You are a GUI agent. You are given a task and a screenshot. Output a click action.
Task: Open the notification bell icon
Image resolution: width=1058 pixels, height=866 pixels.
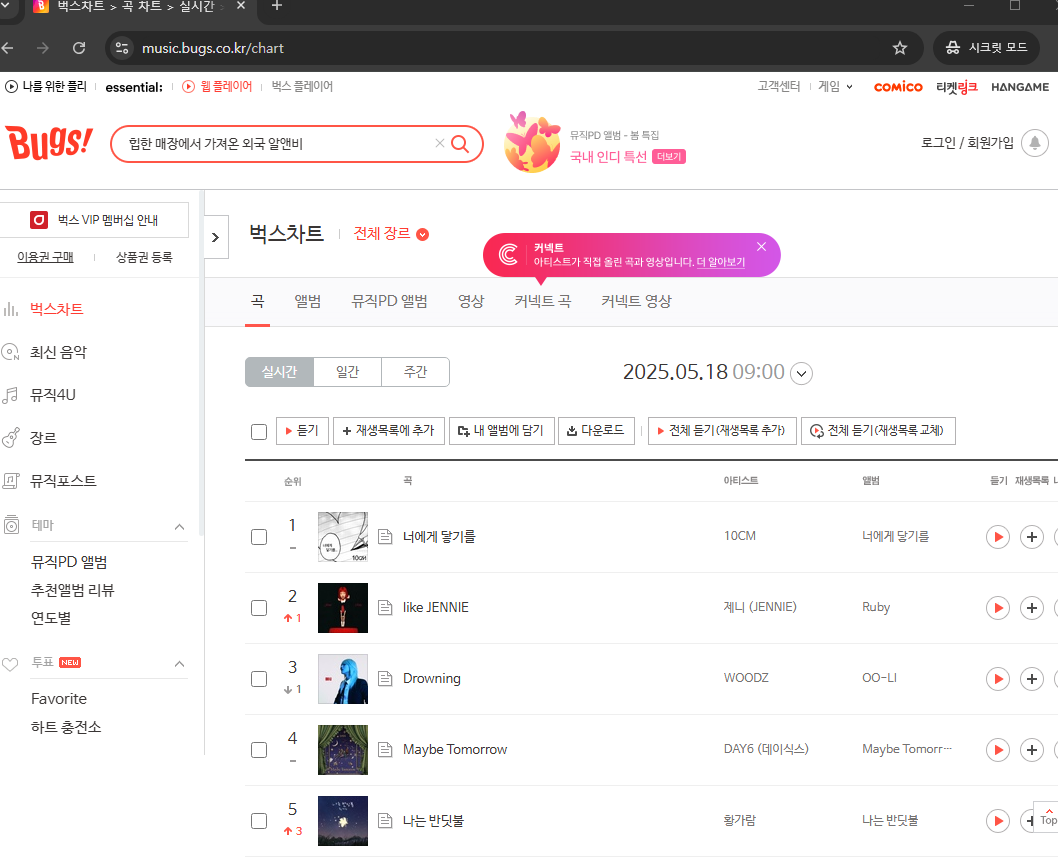1035,142
